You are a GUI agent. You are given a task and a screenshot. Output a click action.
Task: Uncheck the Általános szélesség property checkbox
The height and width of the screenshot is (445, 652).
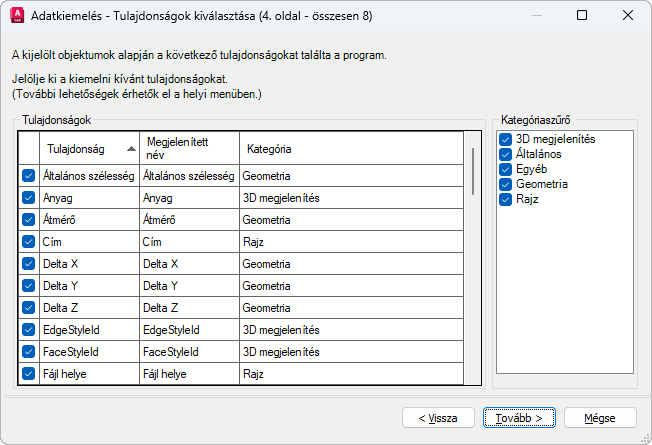(x=28, y=176)
